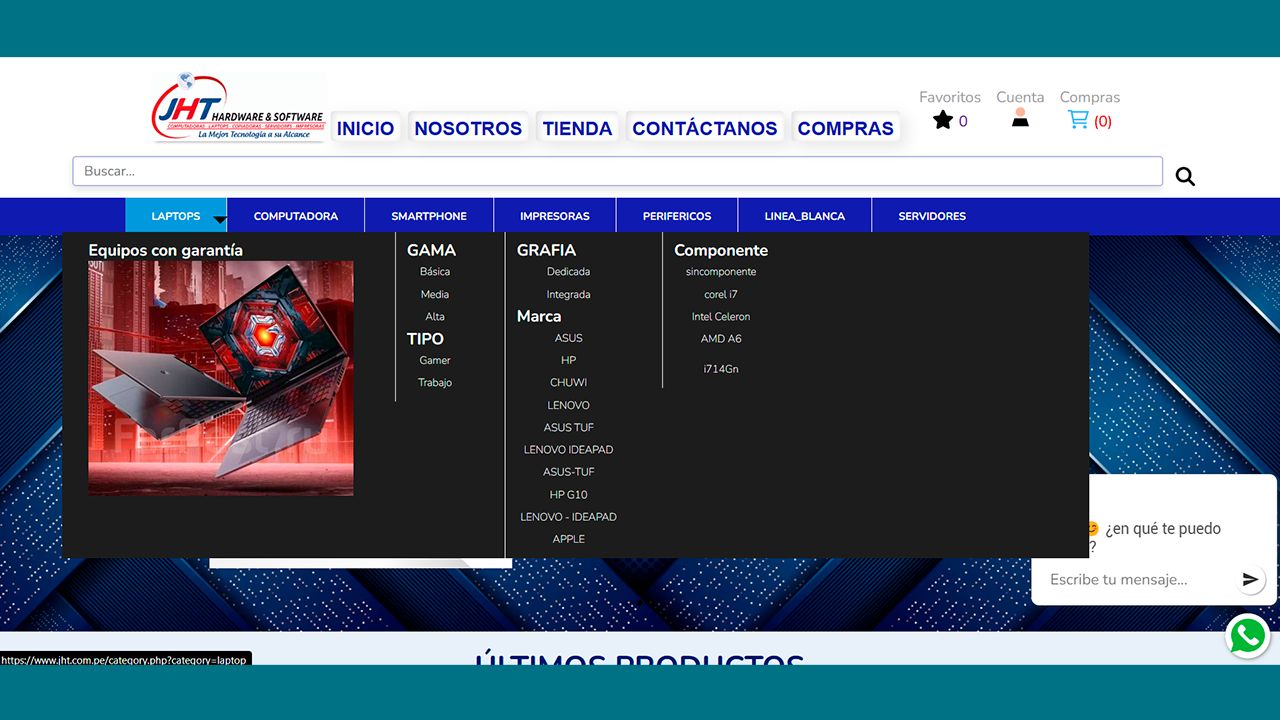Select AMD A6 component
Image resolution: width=1280 pixels, height=720 pixels.
(x=721, y=339)
